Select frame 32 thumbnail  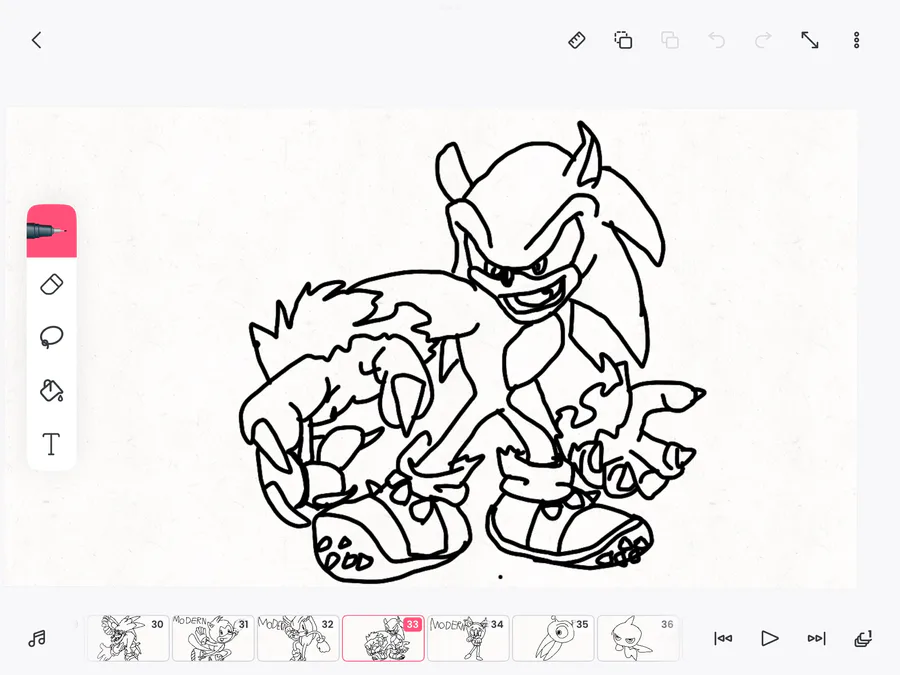(298, 638)
